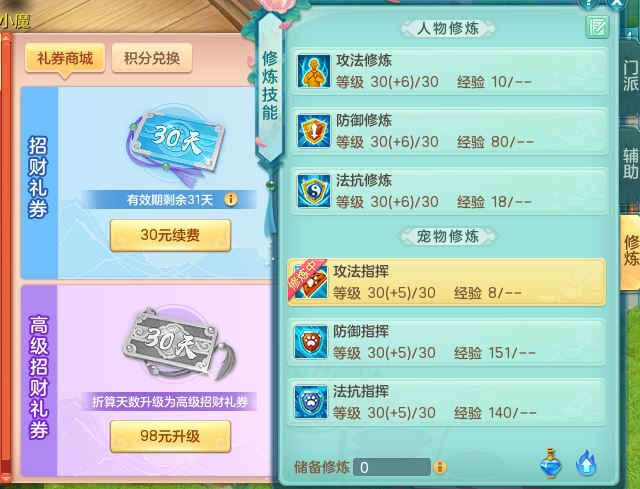The height and width of the screenshot is (489, 640).
Task: Switch to the 礼券商城 tab
Action: [65, 59]
